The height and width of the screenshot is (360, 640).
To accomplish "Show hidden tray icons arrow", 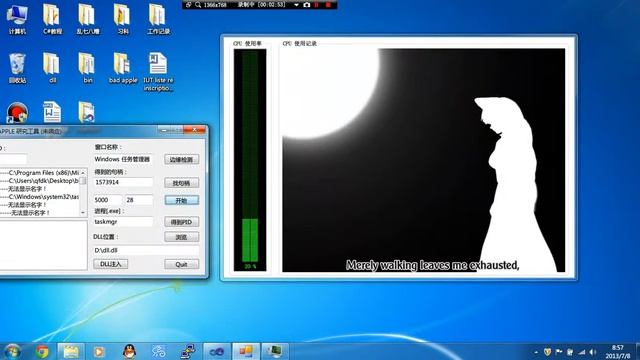I will pyautogui.click(x=536, y=352).
